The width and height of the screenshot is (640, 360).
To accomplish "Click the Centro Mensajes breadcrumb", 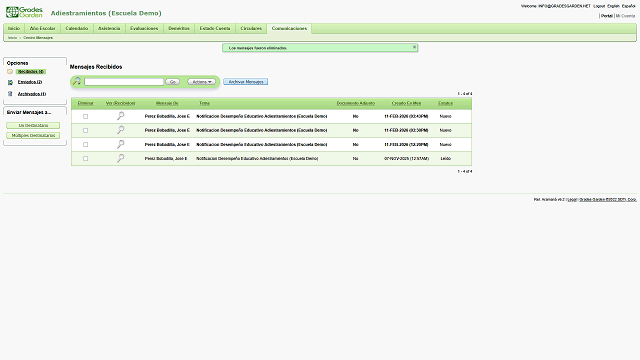I will [38, 38].
